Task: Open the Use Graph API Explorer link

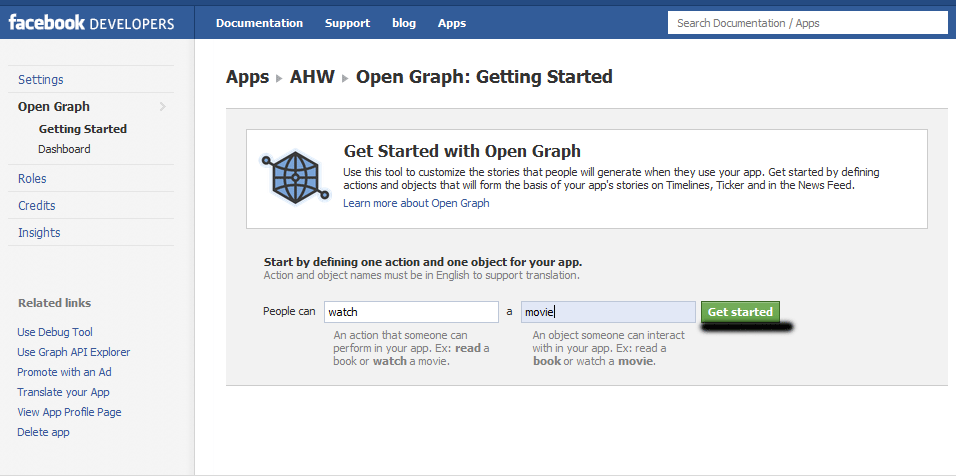Action: (x=74, y=352)
